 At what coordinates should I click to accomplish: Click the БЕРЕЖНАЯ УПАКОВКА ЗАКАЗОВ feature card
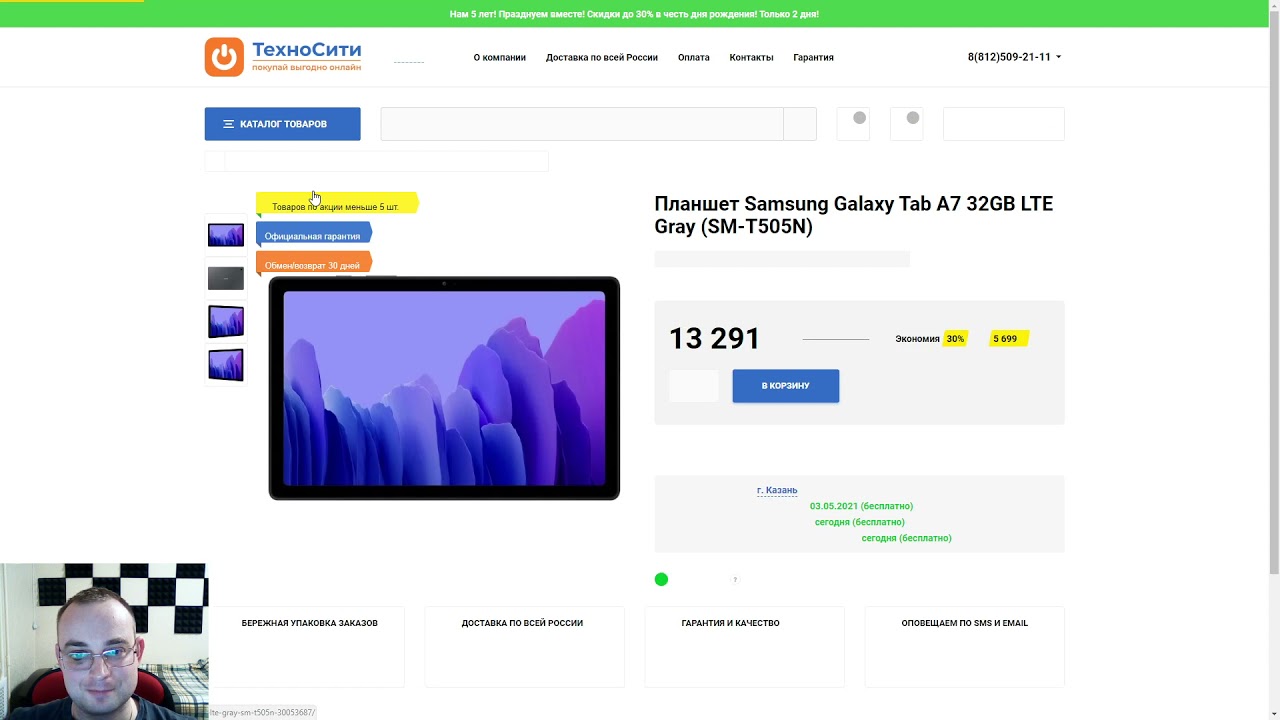click(x=305, y=647)
